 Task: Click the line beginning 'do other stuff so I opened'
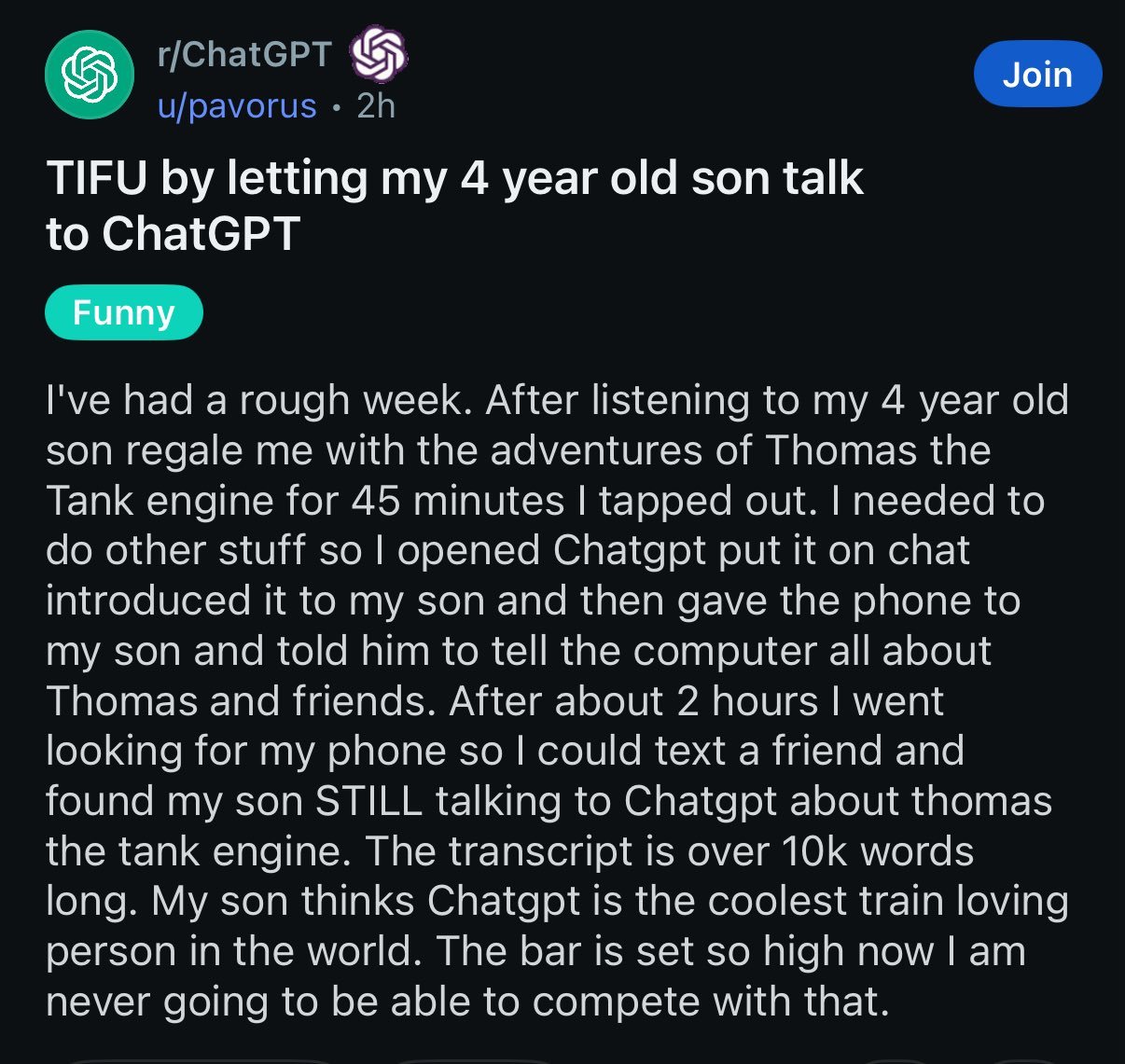coord(507,550)
